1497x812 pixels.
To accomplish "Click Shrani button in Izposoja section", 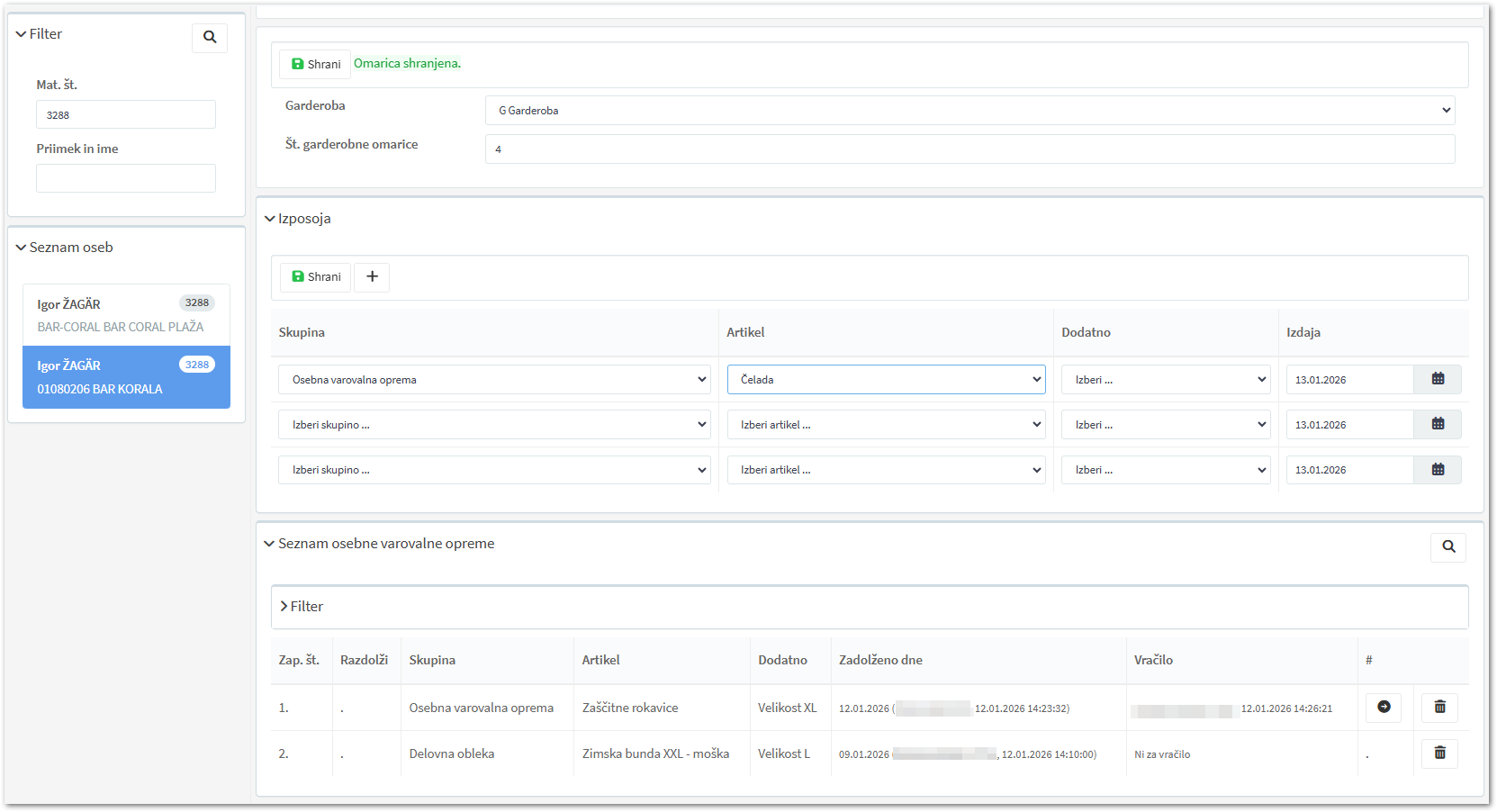I will pyautogui.click(x=316, y=277).
